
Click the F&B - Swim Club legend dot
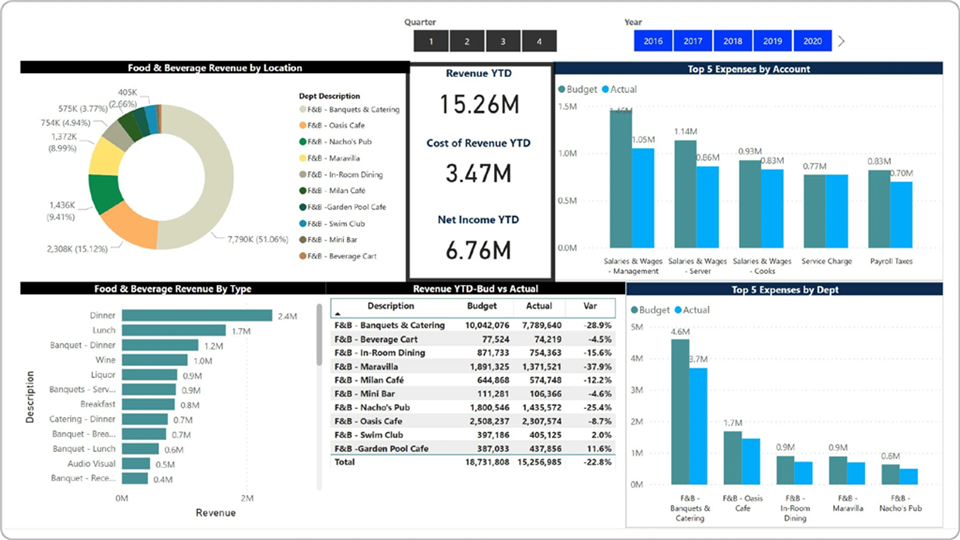pos(303,224)
